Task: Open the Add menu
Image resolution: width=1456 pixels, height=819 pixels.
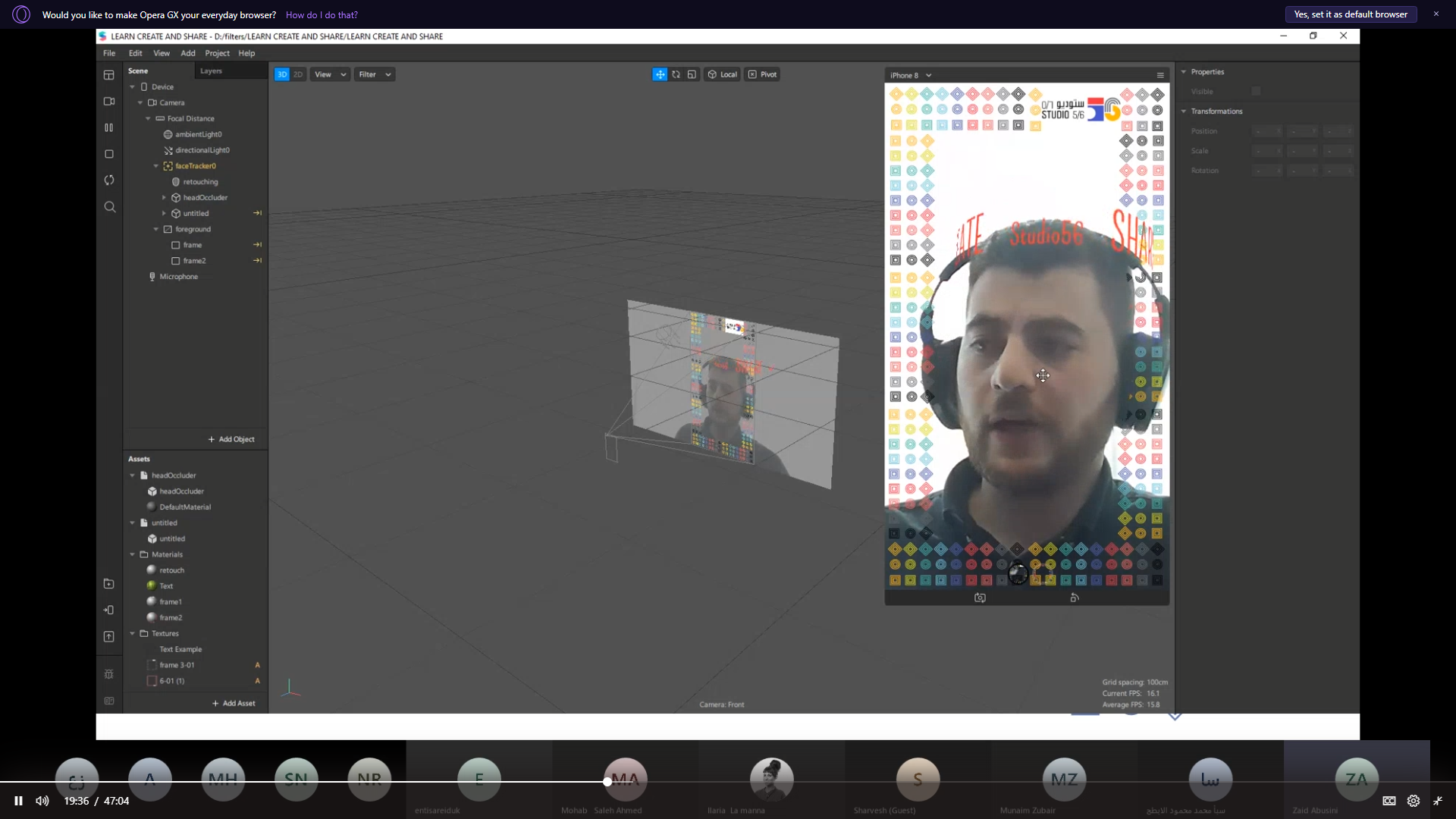Action: 188,53
